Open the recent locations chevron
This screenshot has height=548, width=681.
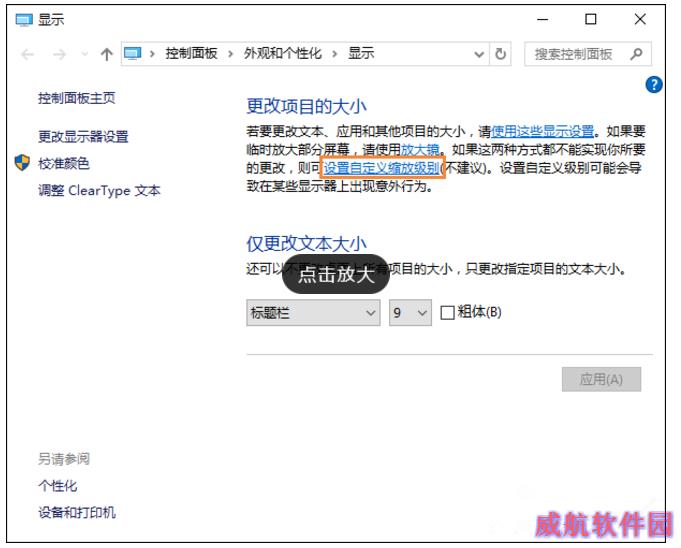[x=84, y=55]
